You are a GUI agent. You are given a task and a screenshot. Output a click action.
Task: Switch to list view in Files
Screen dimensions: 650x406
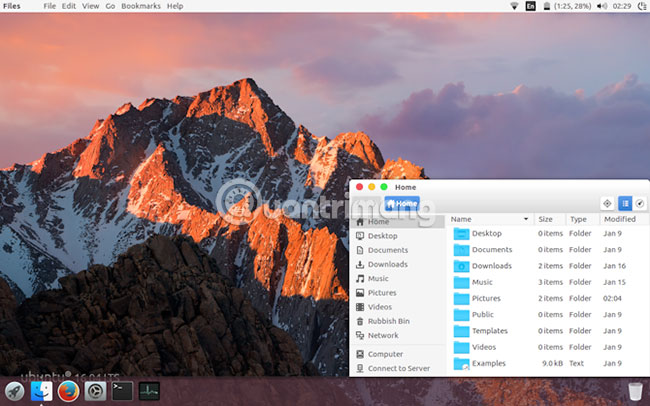(624, 203)
